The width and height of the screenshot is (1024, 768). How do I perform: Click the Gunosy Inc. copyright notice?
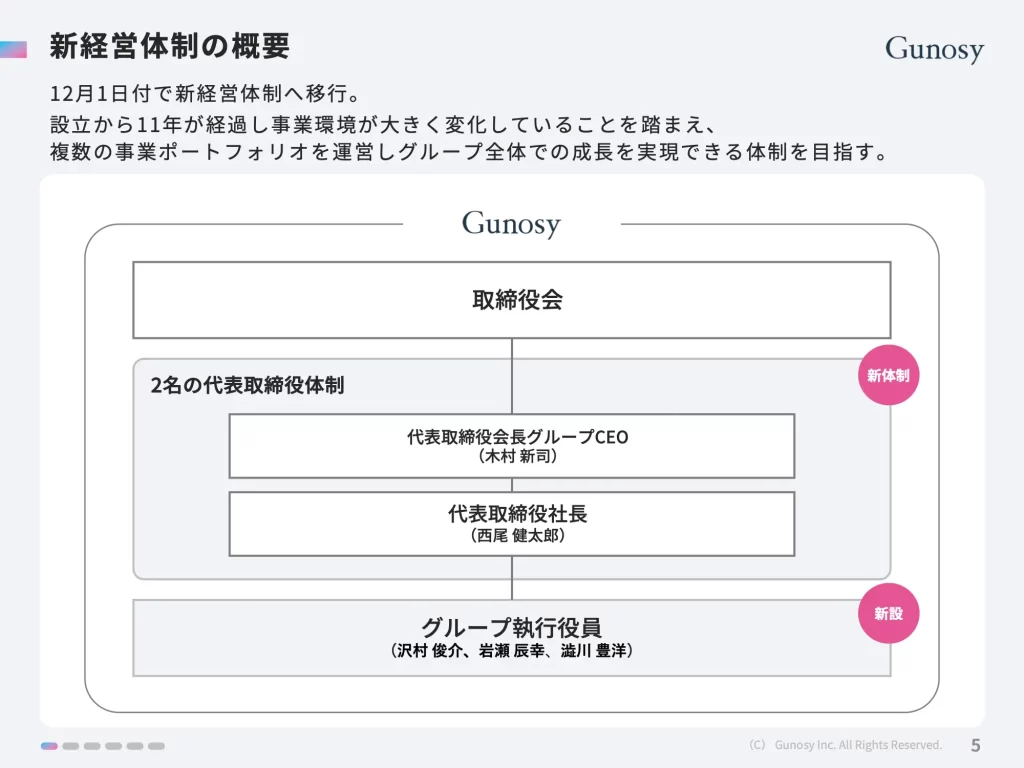click(x=845, y=745)
